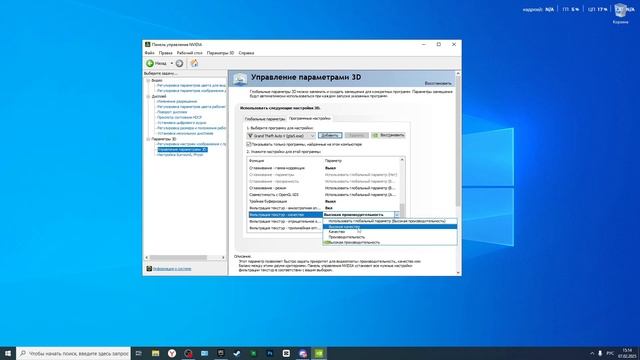Open File Explorer from taskbar
640x360 pixels.
(156, 353)
